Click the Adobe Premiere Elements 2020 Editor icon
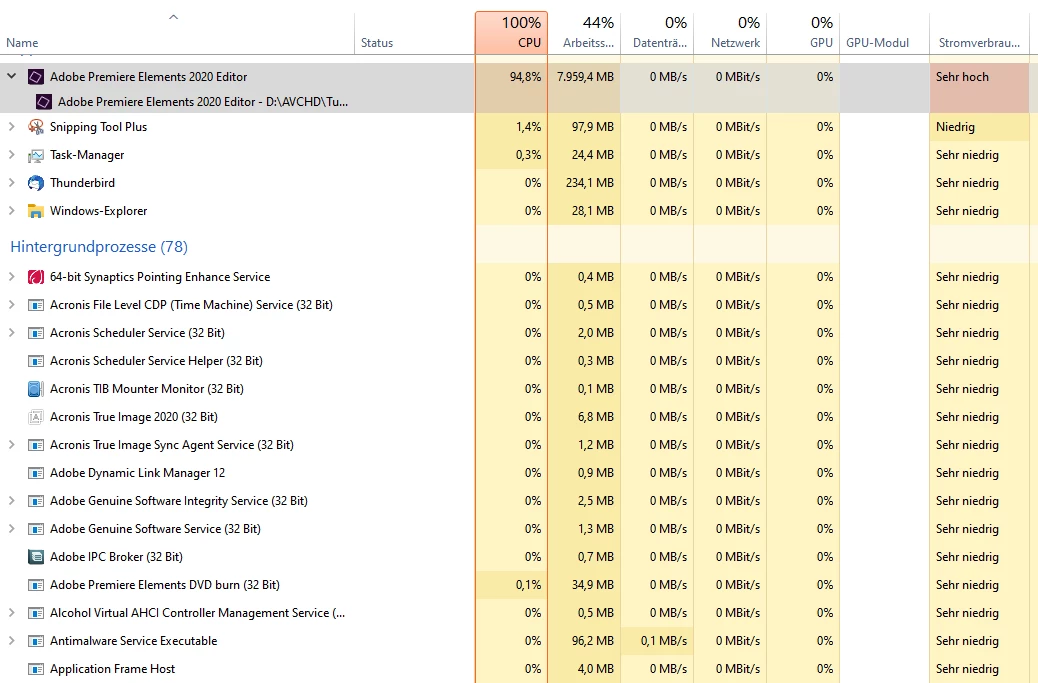The height and width of the screenshot is (683, 1038). 36,77
